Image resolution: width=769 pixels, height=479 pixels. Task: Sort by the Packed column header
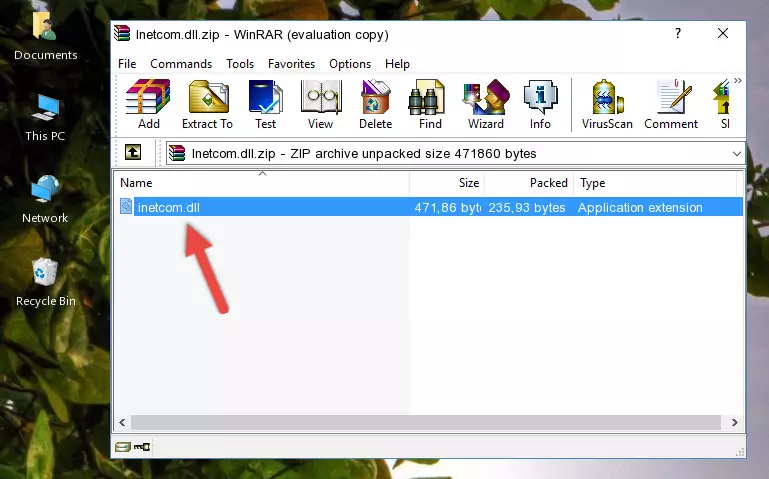pyautogui.click(x=529, y=183)
